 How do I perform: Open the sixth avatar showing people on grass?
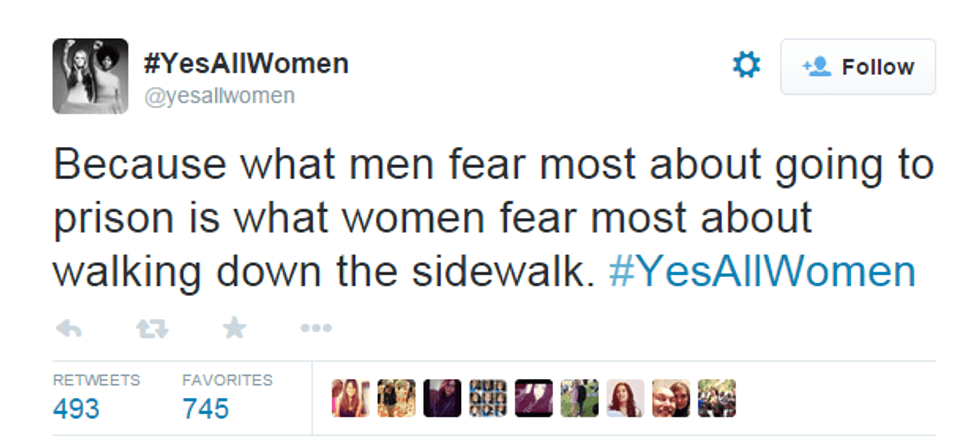pyautogui.click(x=580, y=398)
